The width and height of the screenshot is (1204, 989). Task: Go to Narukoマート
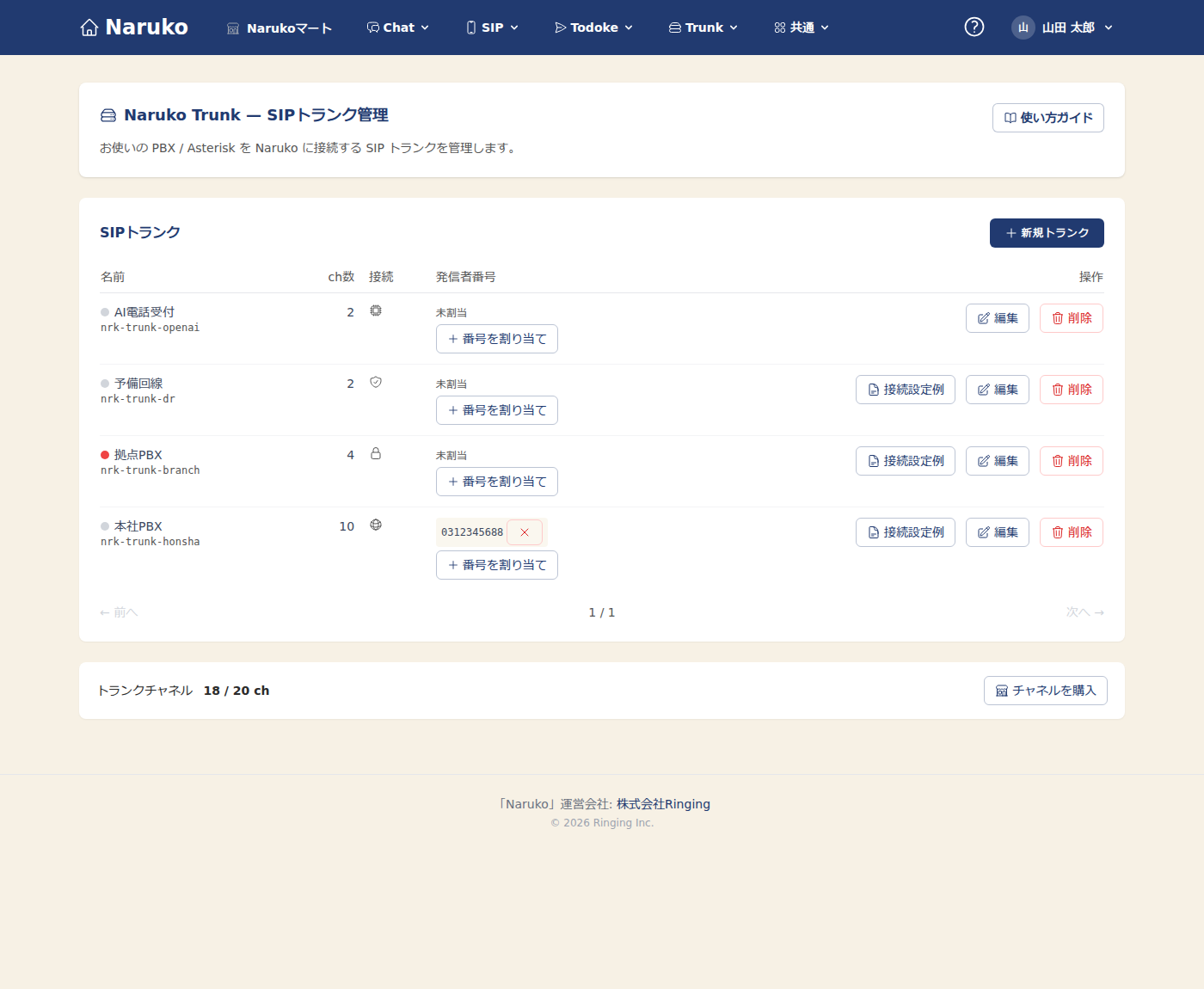(x=279, y=28)
